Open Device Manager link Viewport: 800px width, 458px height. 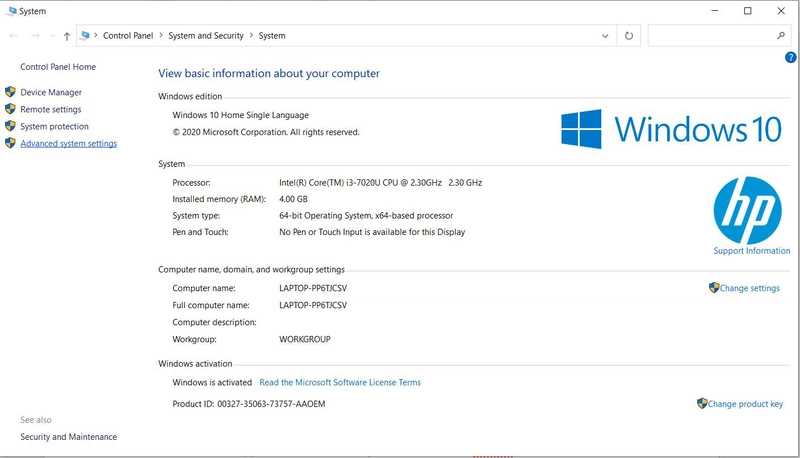pyautogui.click(x=51, y=92)
